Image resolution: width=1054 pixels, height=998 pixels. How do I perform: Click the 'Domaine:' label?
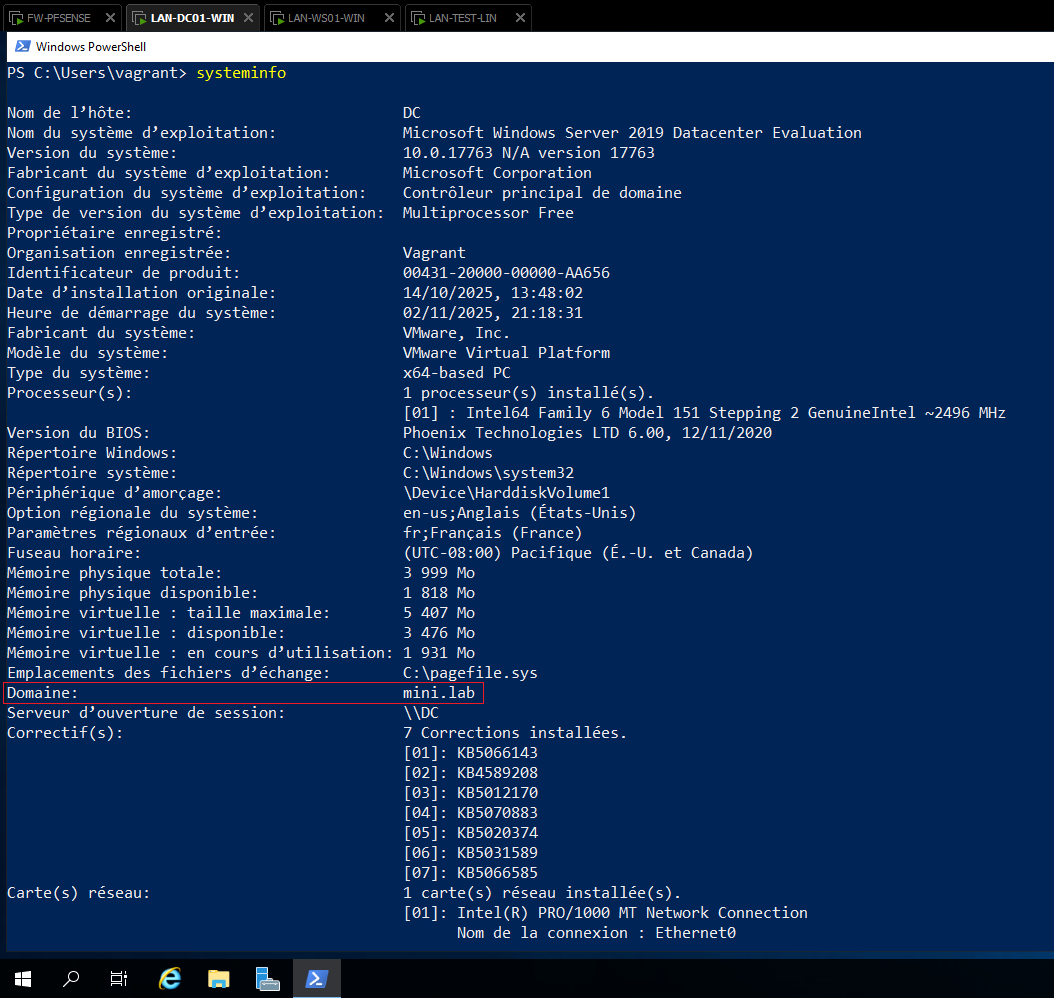click(x=42, y=693)
